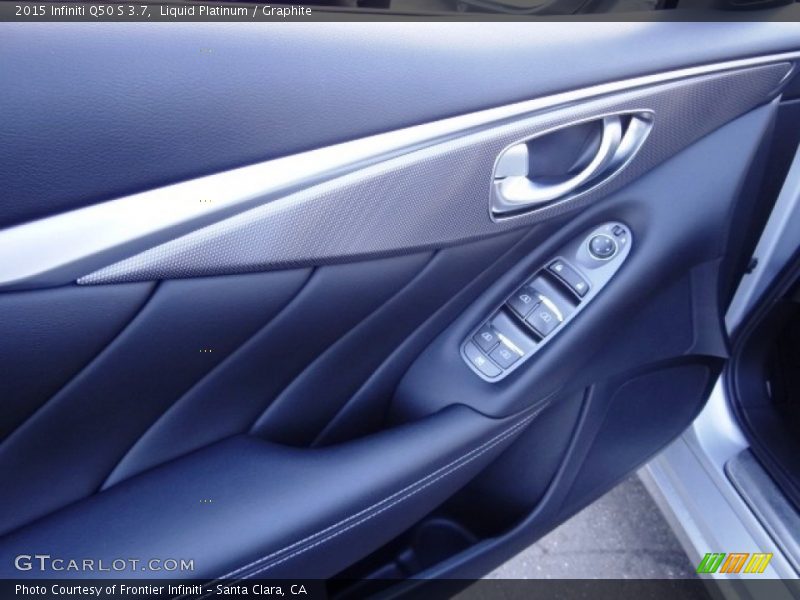
Task: Select the Liquid Platinum / Graphite color label
Action: [238, 13]
